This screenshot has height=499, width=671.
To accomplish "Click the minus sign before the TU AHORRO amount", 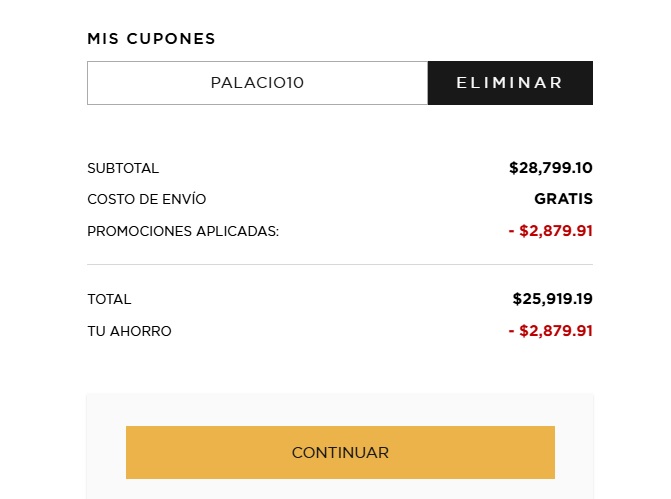I will (512, 331).
